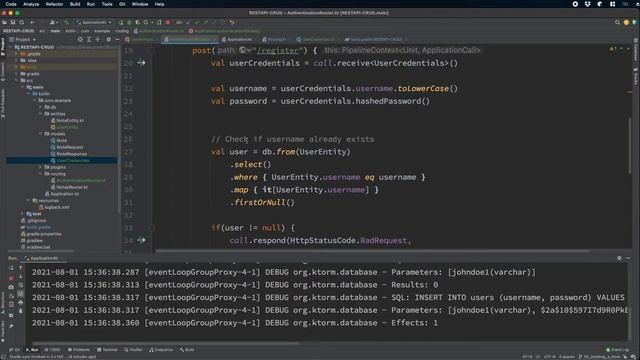
Task: Open the Build menu
Action: point(75,4)
